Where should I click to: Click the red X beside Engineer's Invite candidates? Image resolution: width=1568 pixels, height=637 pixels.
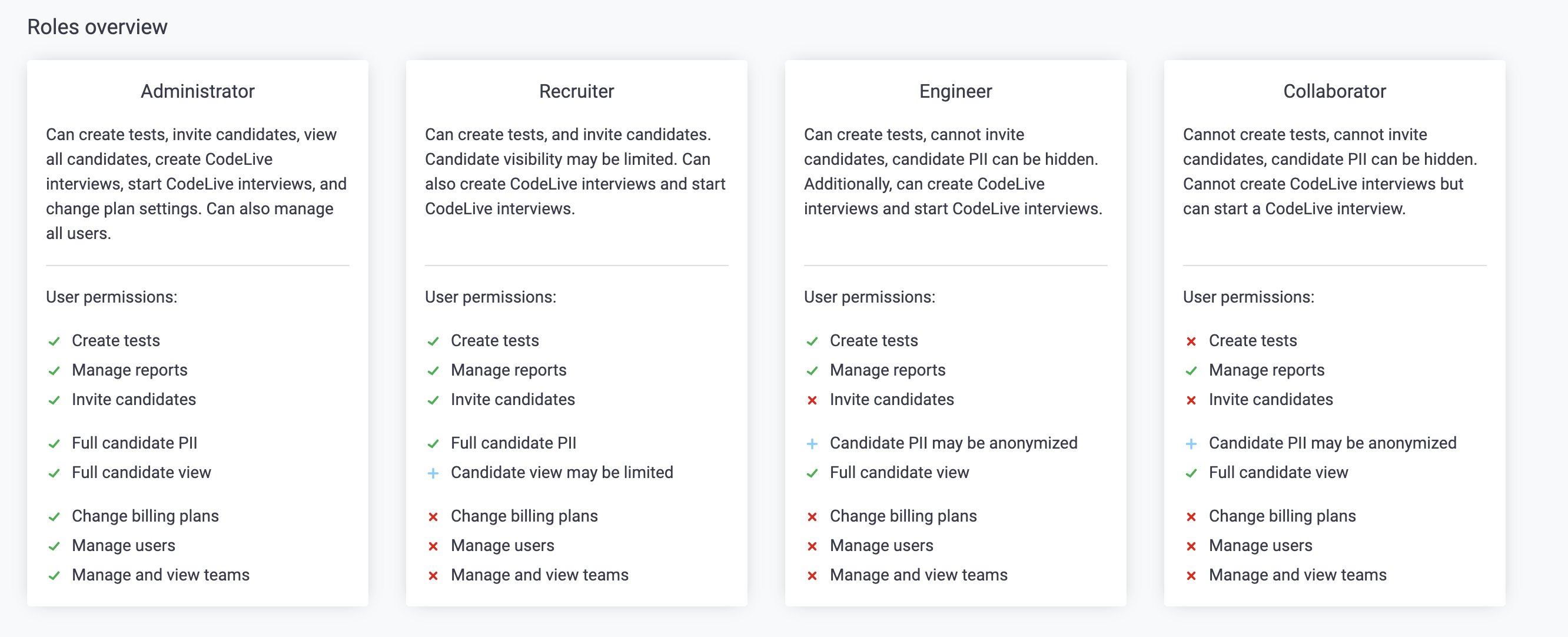[x=812, y=400]
